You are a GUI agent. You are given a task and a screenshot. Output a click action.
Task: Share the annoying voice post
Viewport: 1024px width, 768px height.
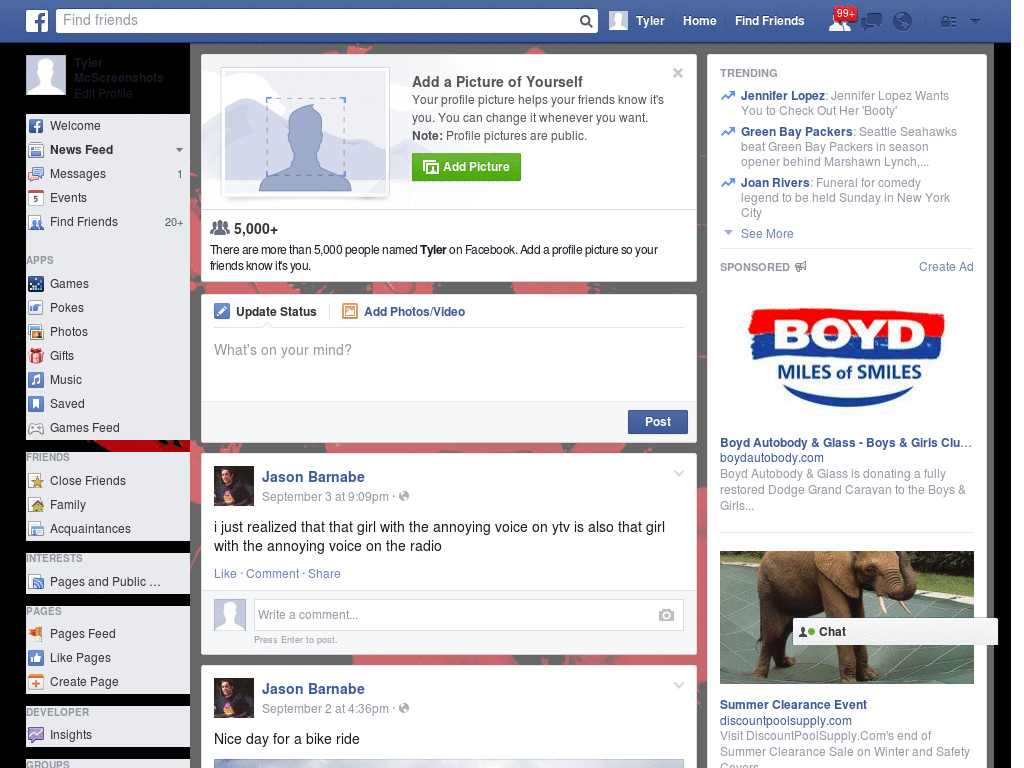click(x=324, y=573)
